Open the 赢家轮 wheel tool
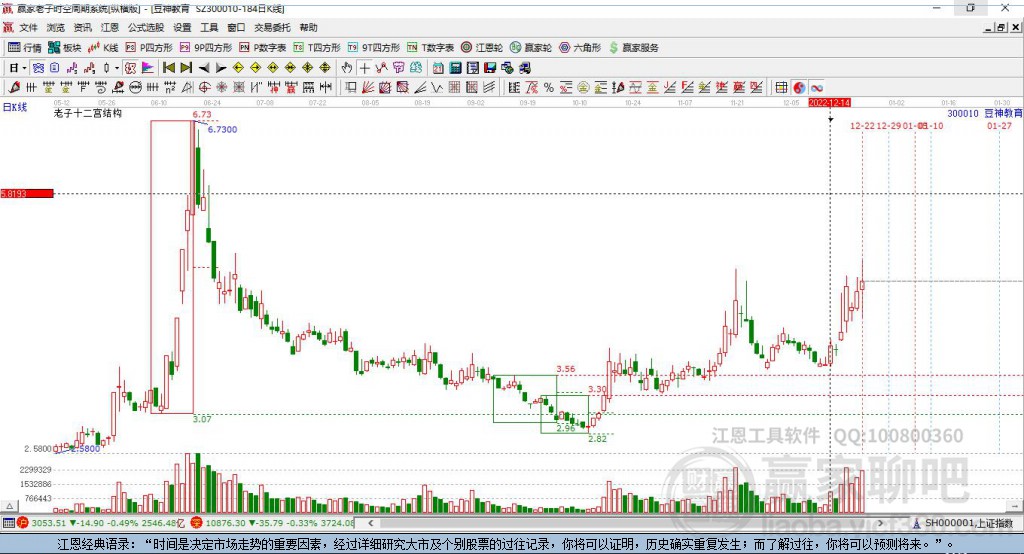1024x554 pixels. pyautogui.click(x=531, y=48)
